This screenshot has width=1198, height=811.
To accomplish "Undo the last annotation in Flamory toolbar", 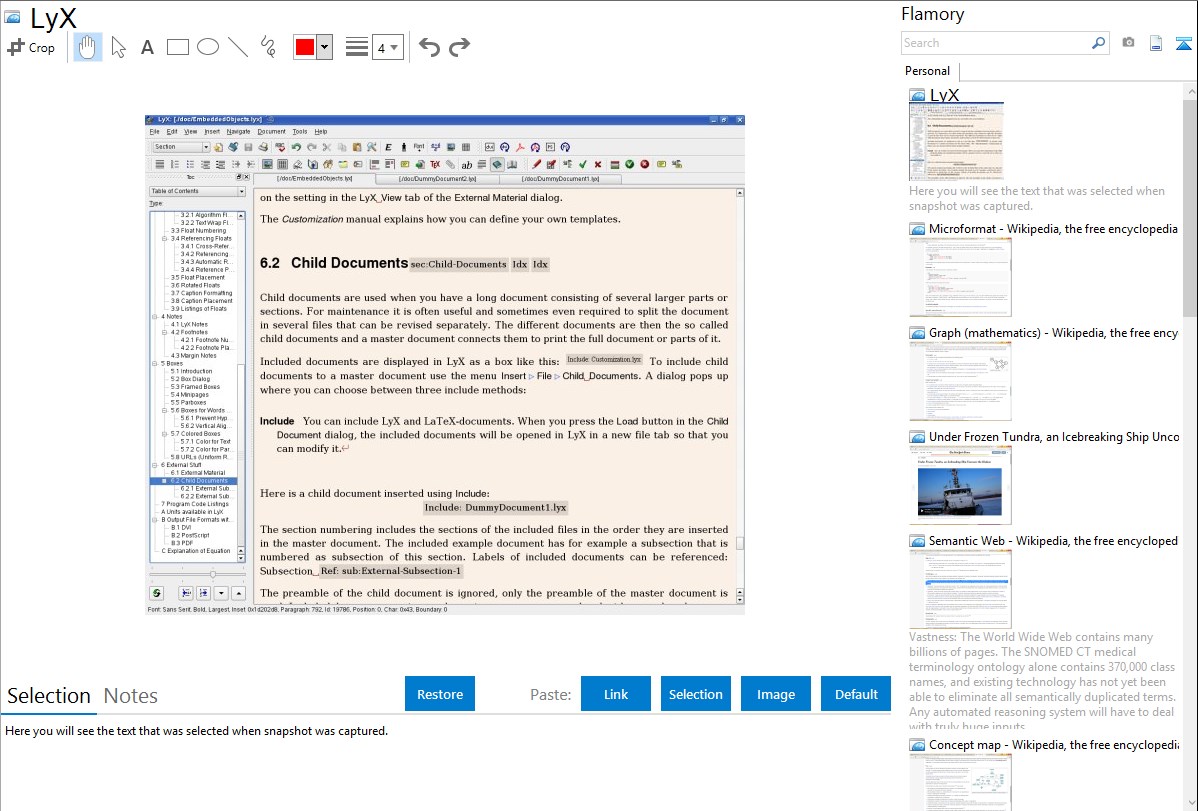I will [x=429, y=47].
